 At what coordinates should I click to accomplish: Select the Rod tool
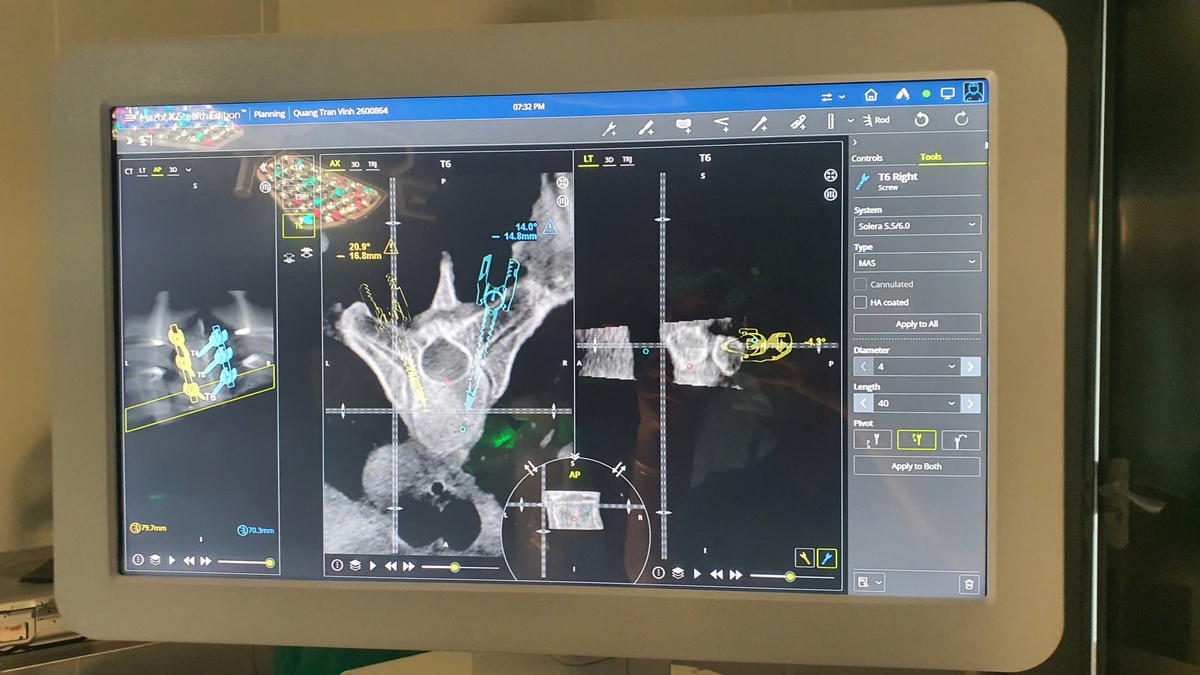pyautogui.click(x=876, y=120)
